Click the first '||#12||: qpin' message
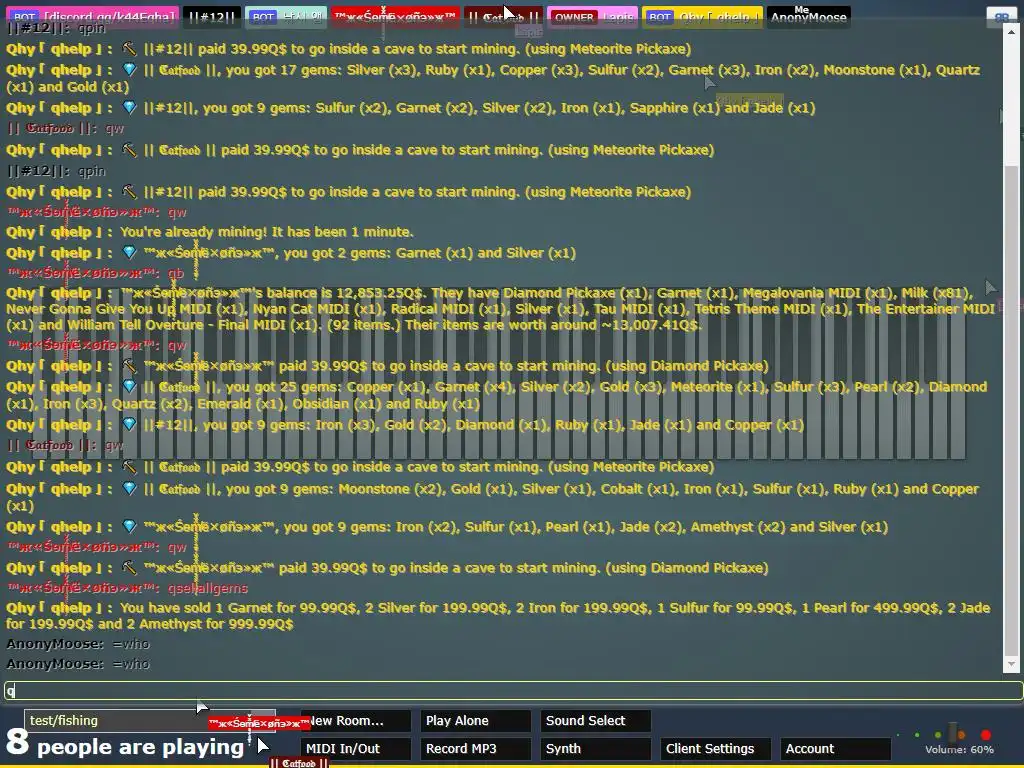Screen dimensions: 1024x768 (56, 28)
